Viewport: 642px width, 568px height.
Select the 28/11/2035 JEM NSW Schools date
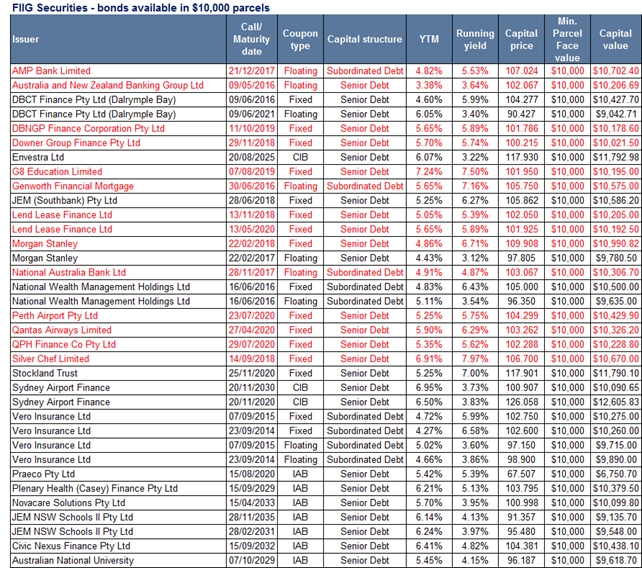(x=252, y=517)
